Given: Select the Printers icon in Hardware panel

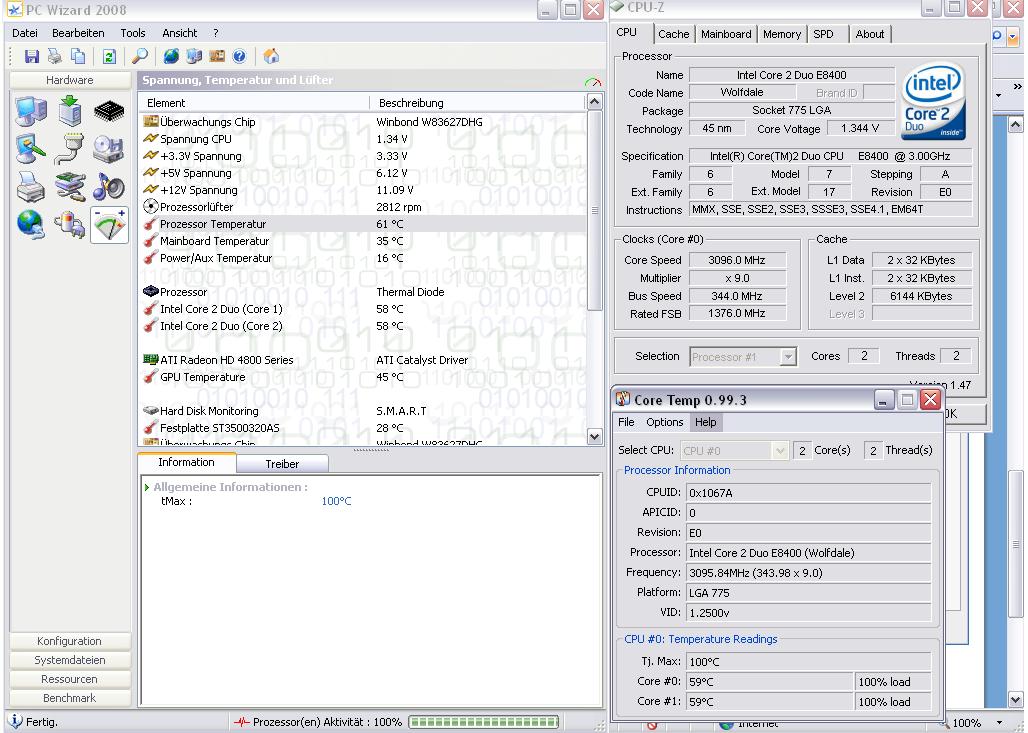Looking at the screenshot, I should tap(31, 187).
